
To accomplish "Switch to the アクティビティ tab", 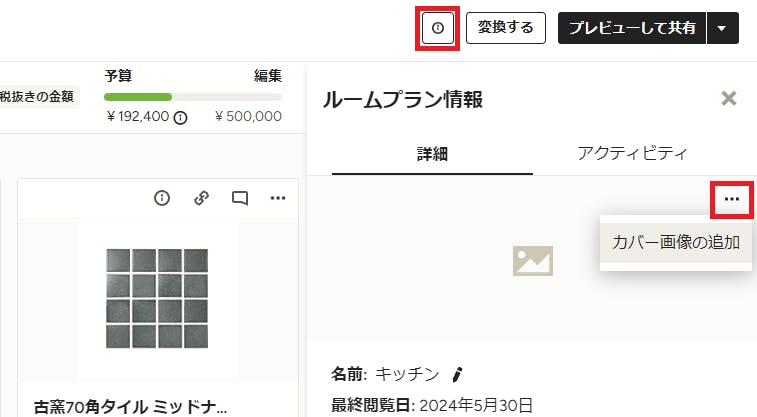I will (632, 153).
